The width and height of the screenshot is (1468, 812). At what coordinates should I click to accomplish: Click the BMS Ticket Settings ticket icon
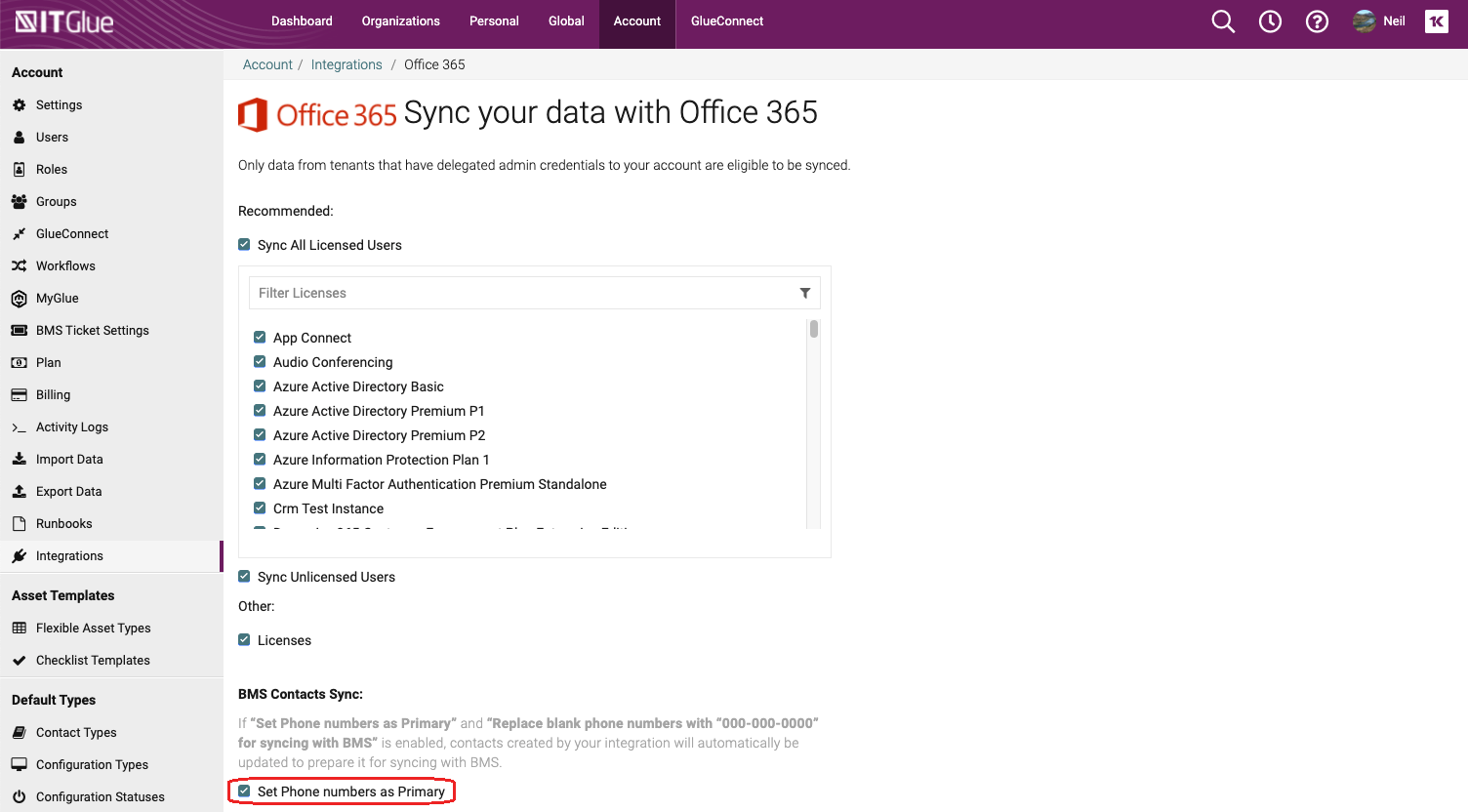19,330
